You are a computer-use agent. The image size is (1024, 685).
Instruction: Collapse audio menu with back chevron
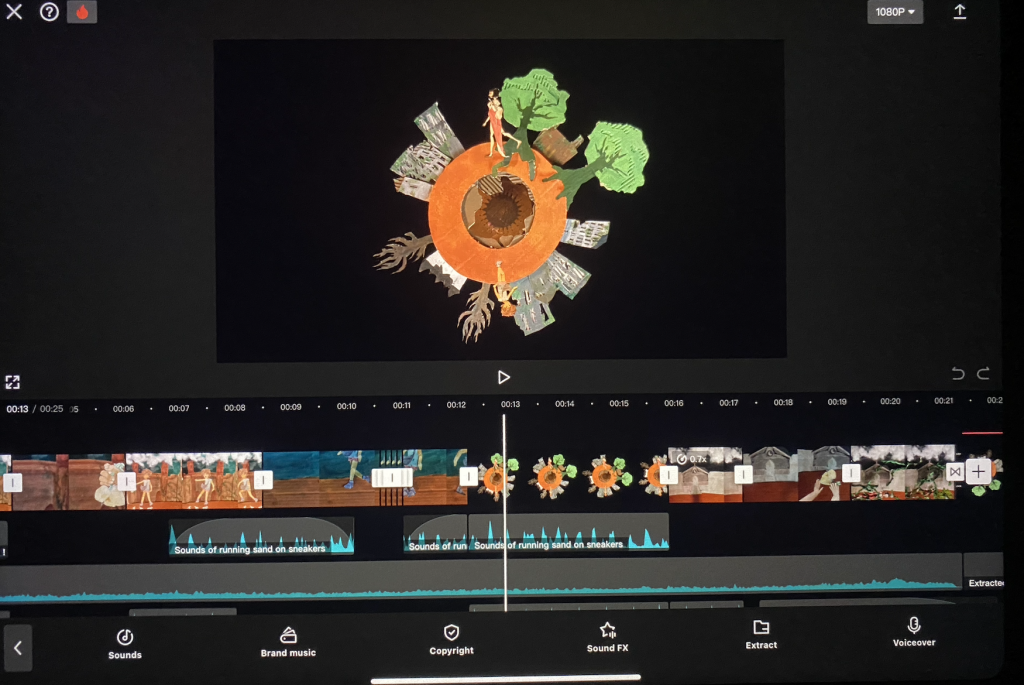click(17, 648)
